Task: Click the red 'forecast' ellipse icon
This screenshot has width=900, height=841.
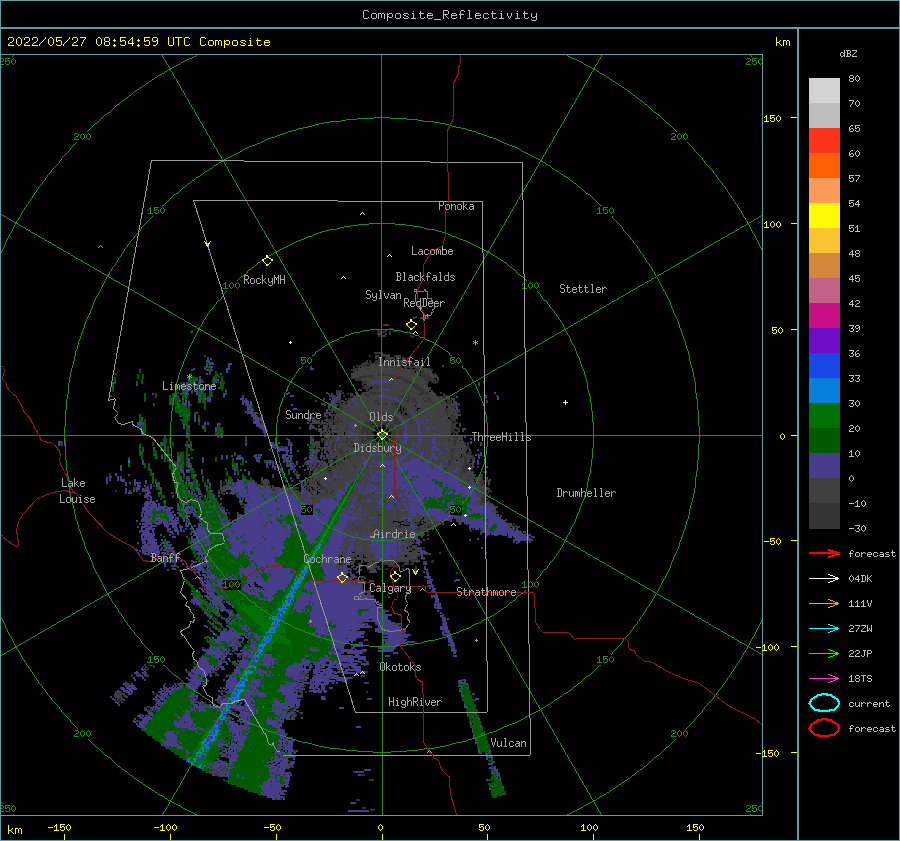Action: (824, 728)
